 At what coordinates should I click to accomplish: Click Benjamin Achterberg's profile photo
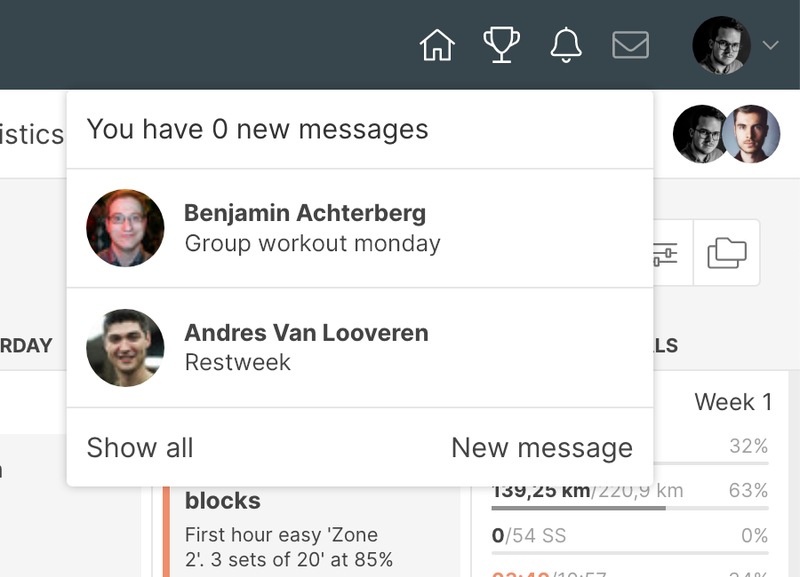pos(125,227)
